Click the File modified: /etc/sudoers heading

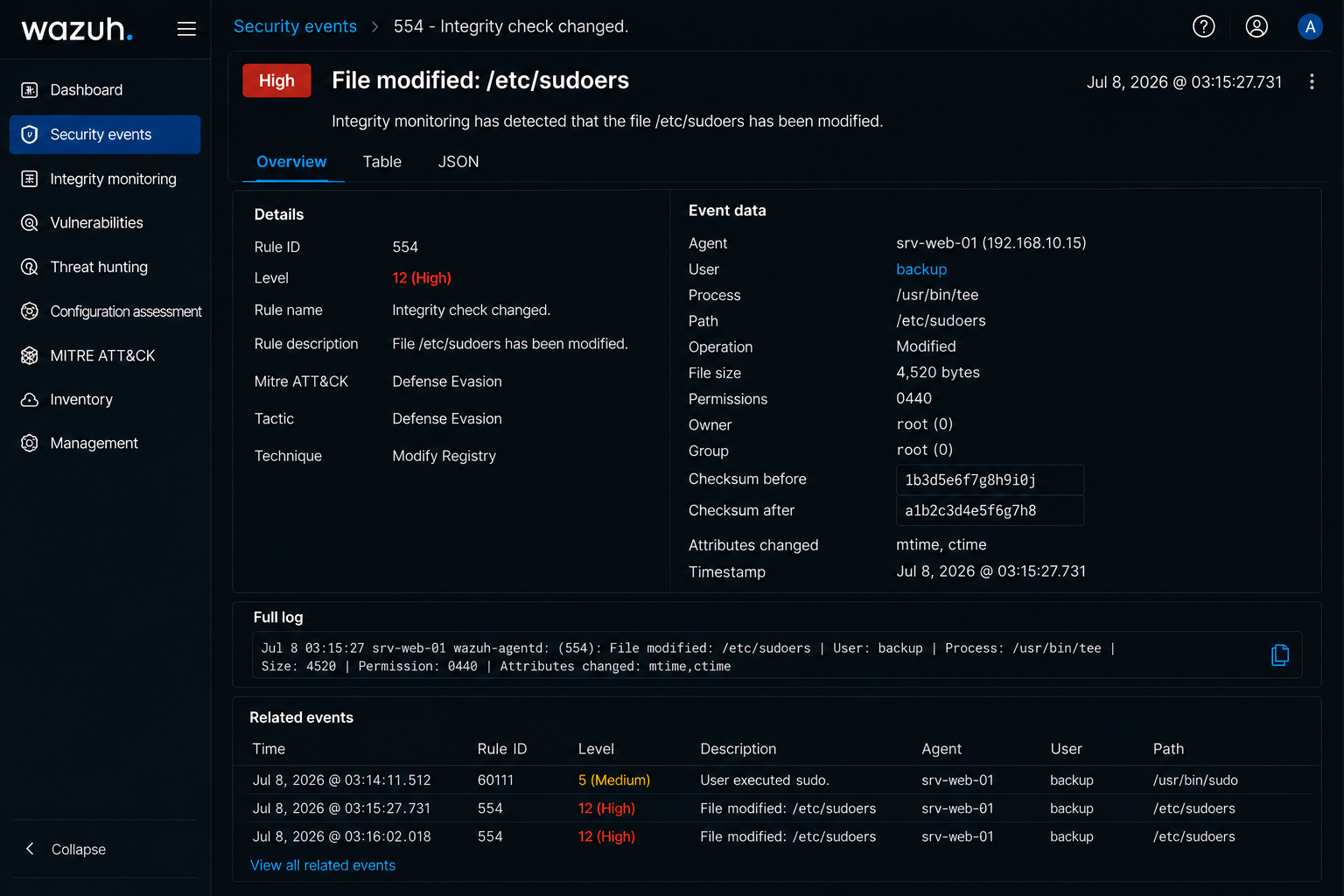(480, 80)
